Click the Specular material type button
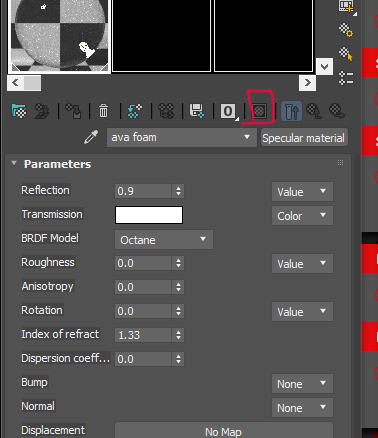Screen dimensions: 378x438 point(304,138)
